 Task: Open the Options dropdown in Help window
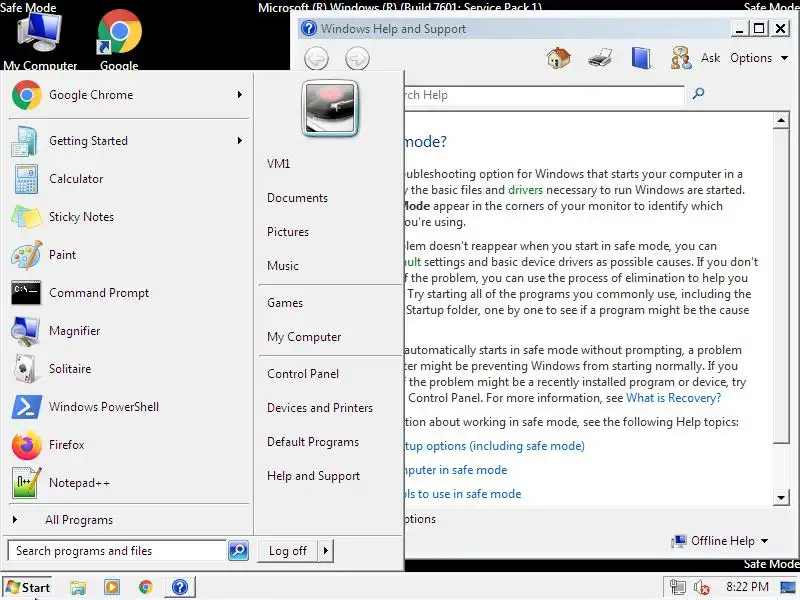[x=759, y=58]
